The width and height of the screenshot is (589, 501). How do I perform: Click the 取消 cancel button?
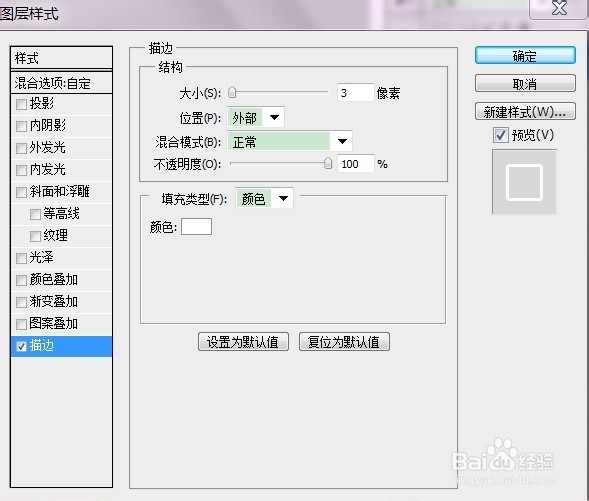tap(525, 83)
